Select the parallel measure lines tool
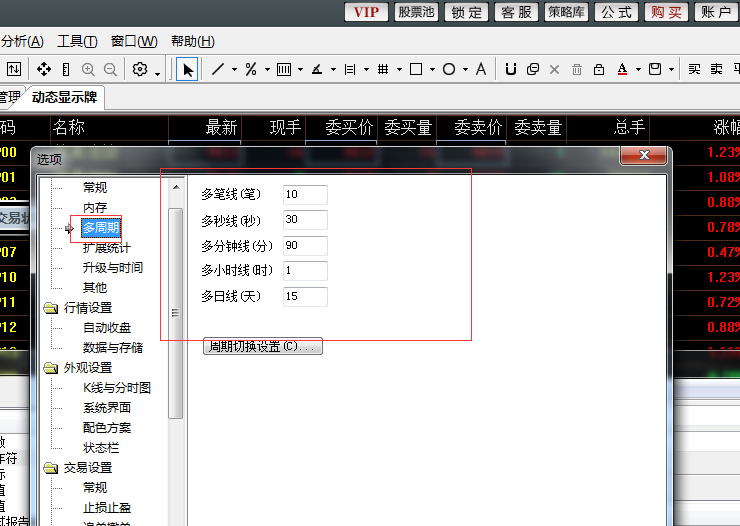This screenshot has width=740, height=526. pos(350,70)
